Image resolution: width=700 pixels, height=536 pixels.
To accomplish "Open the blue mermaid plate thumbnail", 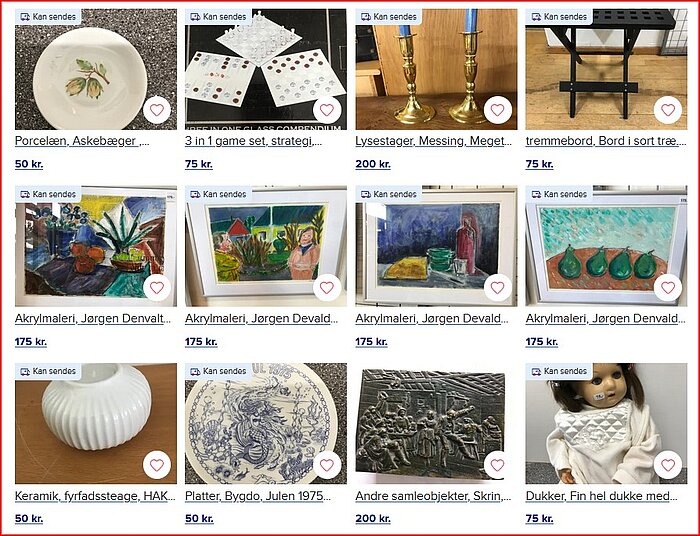I will point(266,424).
